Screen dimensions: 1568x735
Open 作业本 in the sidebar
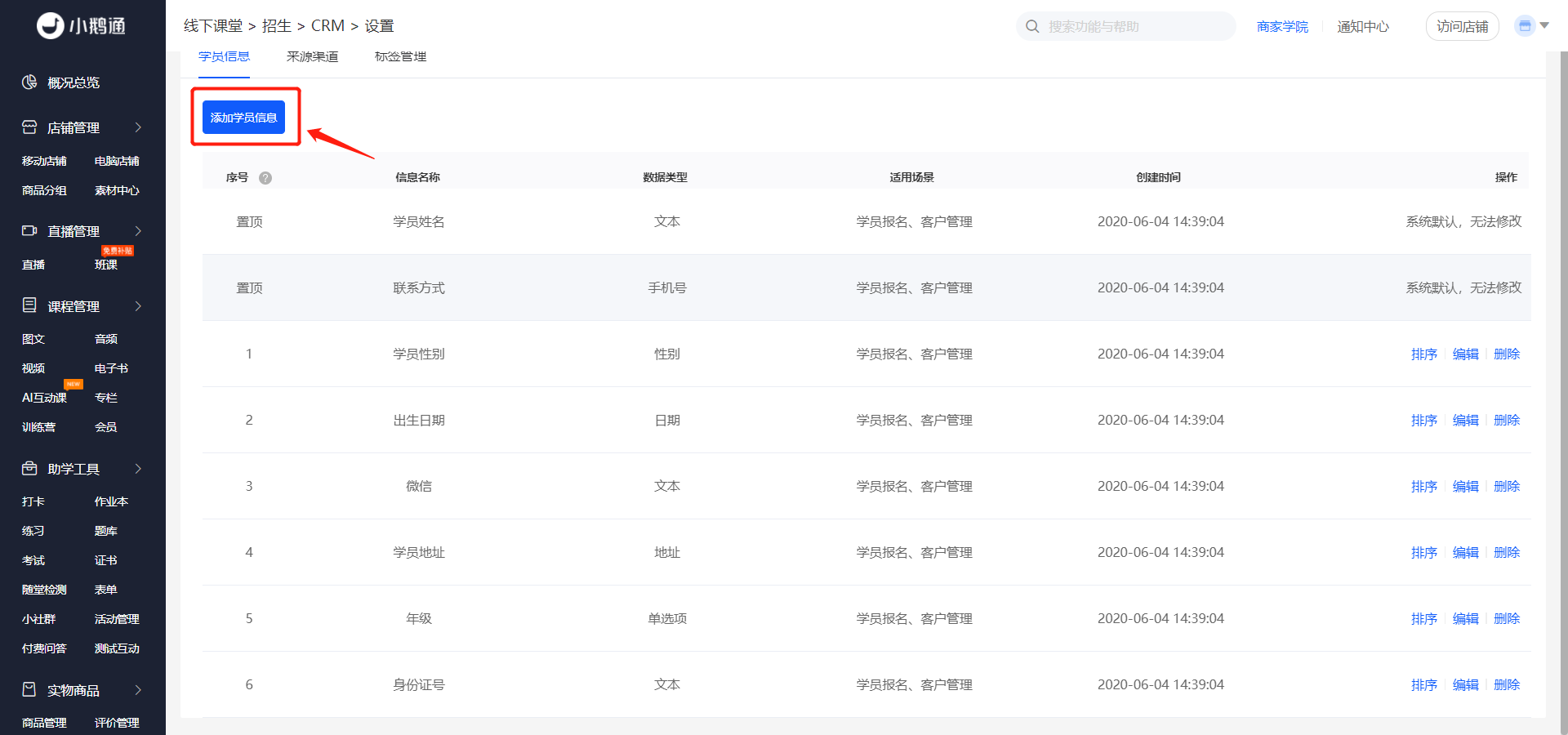[111, 501]
